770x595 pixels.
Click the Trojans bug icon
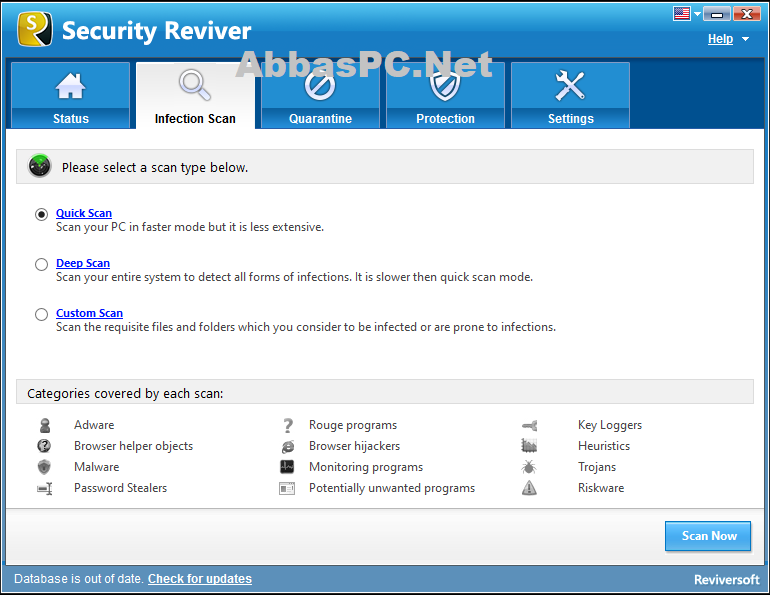529,467
